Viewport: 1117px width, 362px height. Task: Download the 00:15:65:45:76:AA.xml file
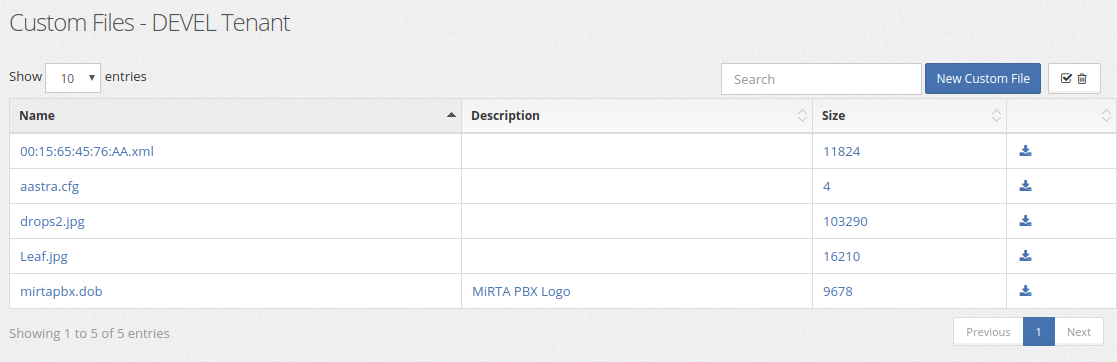tap(1025, 150)
